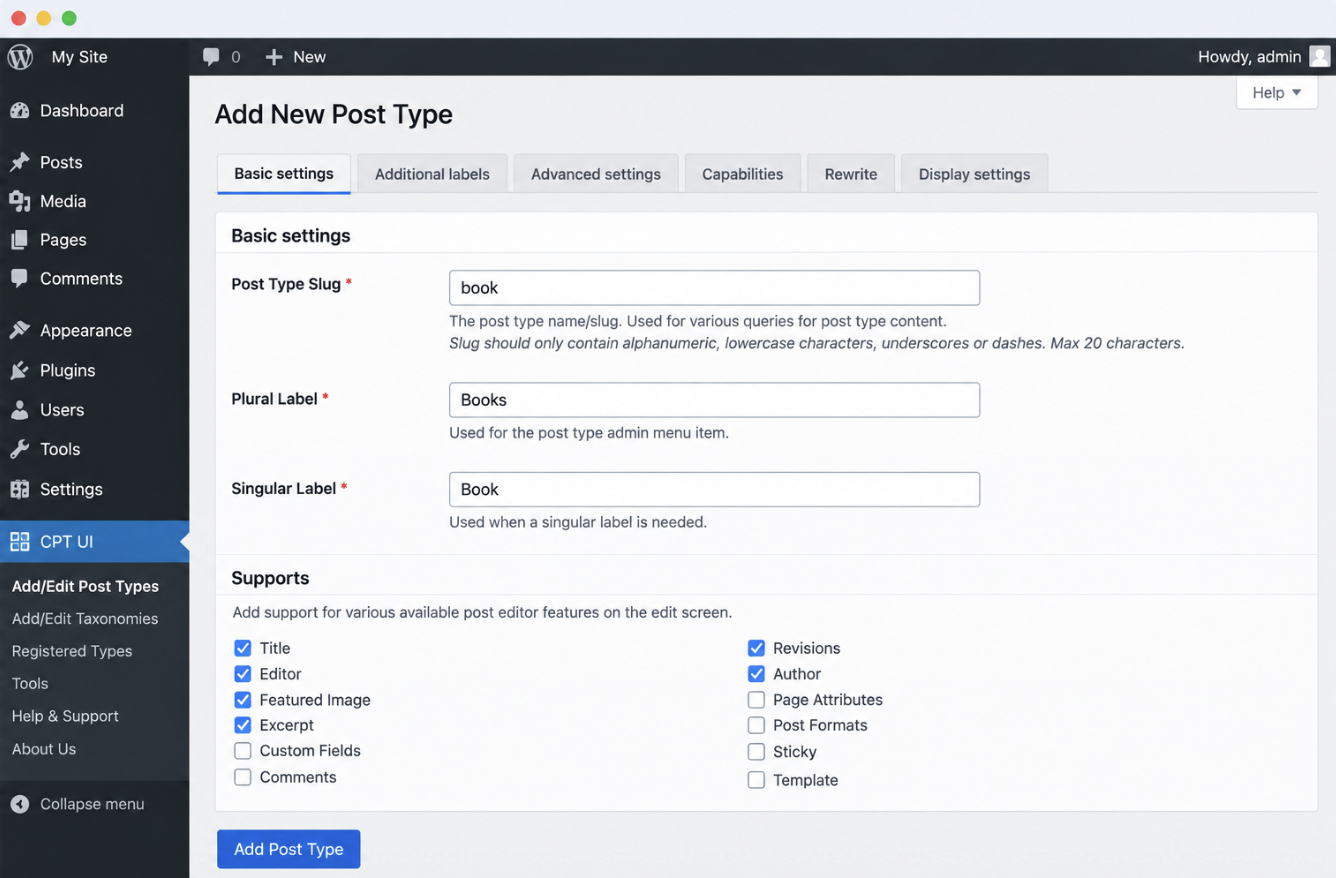Switch to the Additional labels tab
This screenshot has width=1336, height=878.
(432, 174)
